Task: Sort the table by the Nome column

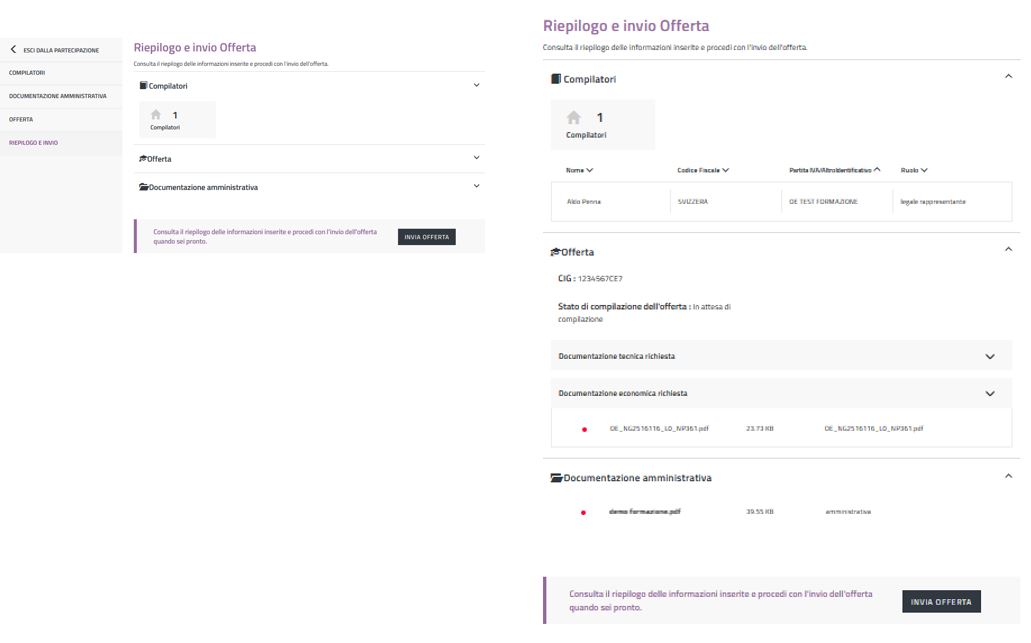Action: pos(579,170)
